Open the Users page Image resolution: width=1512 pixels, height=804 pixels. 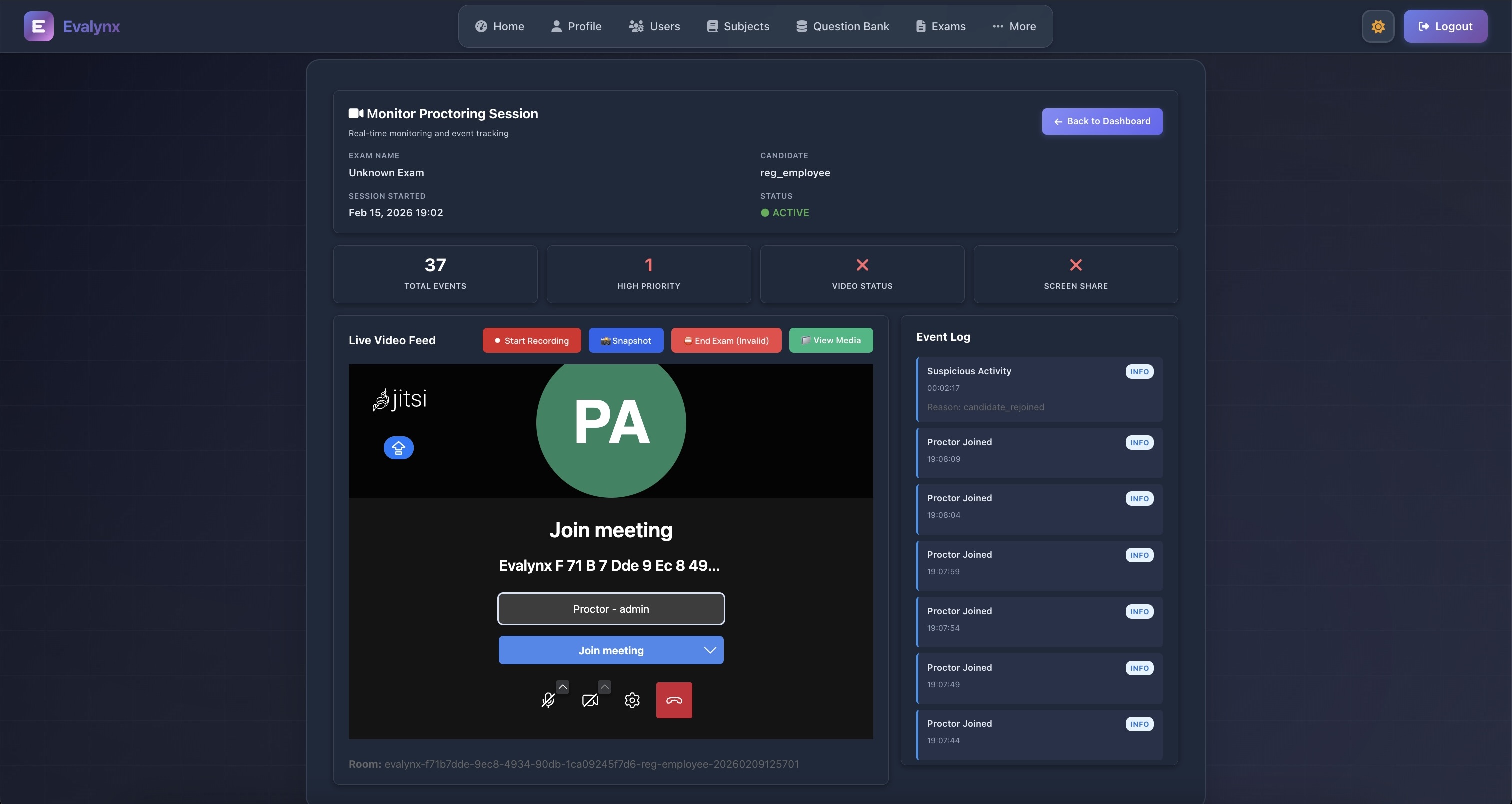654,26
